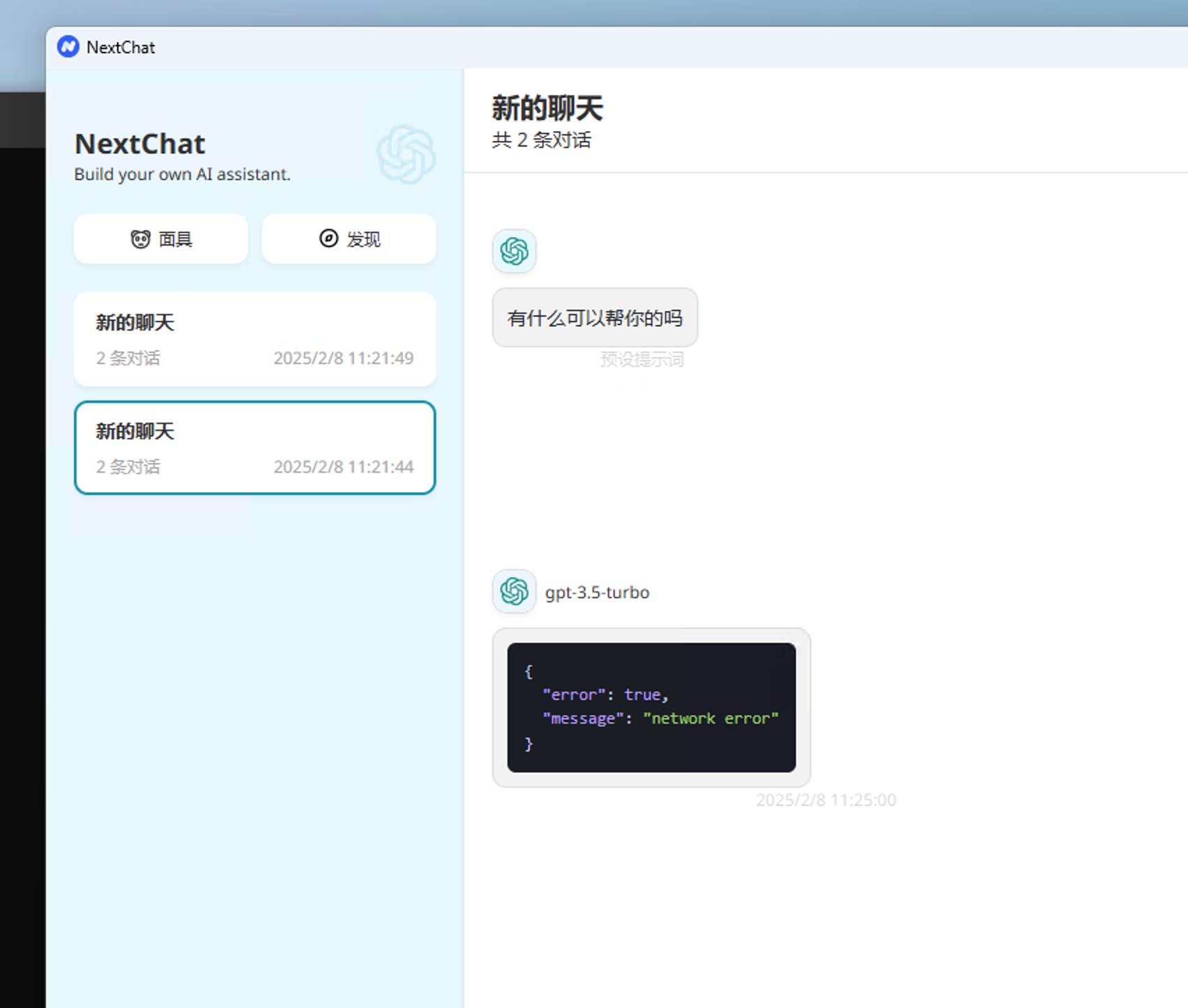Click the "error": true line
This screenshot has width=1188, height=1008.
point(605,695)
